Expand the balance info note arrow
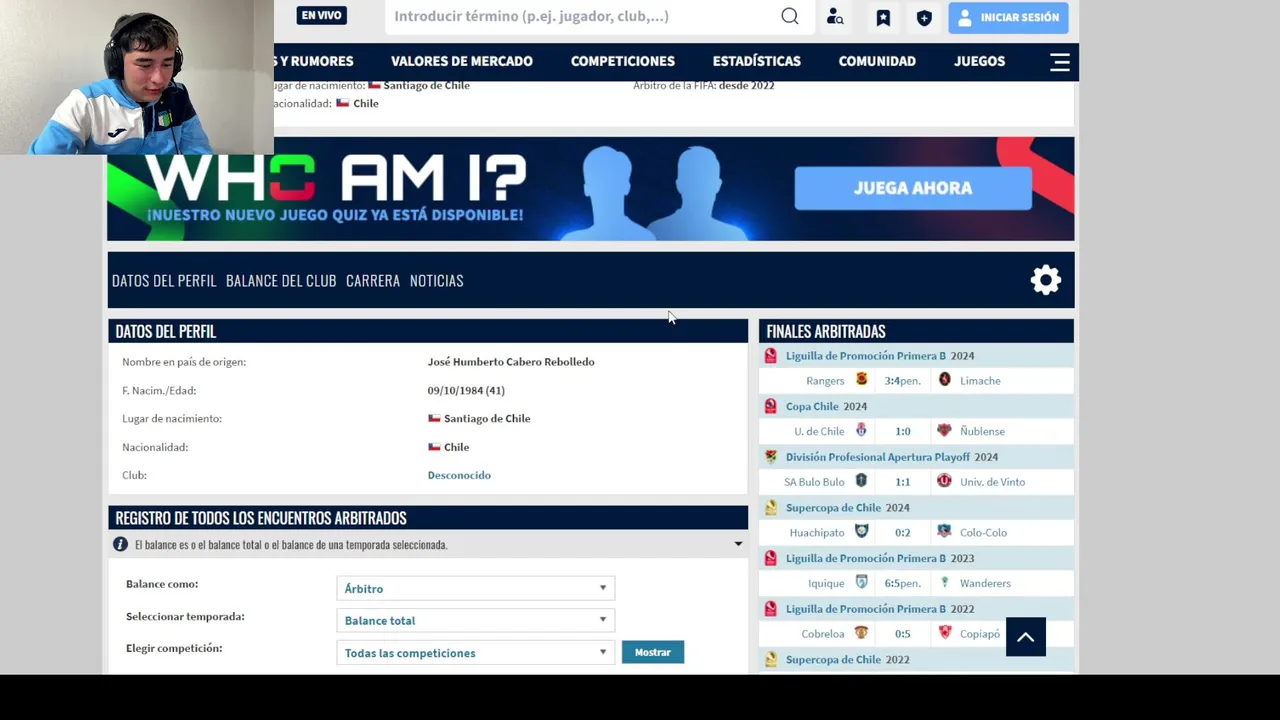 [738, 544]
